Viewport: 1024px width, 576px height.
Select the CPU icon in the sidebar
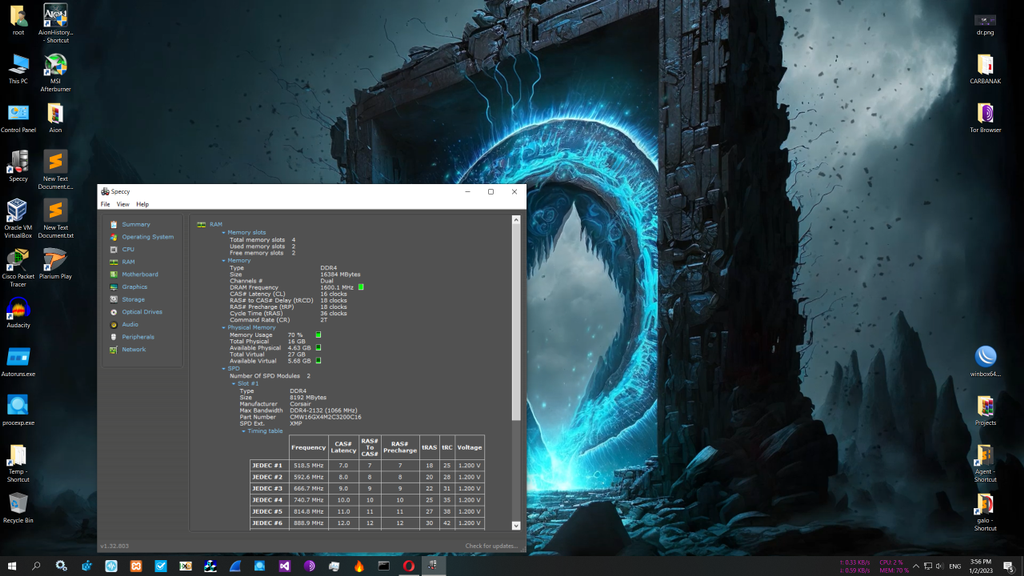(x=114, y=250)
